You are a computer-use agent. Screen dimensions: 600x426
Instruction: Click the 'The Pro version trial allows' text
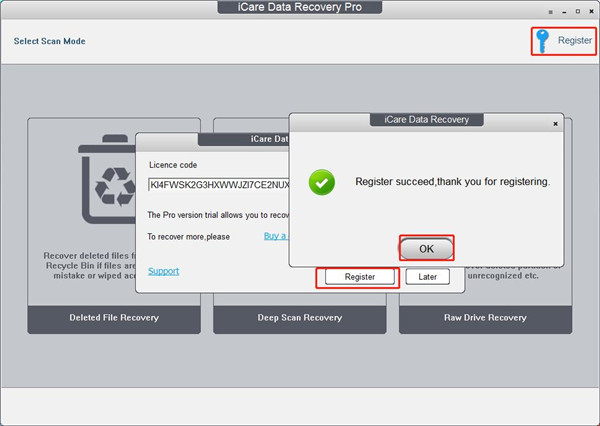pos(218,215)
